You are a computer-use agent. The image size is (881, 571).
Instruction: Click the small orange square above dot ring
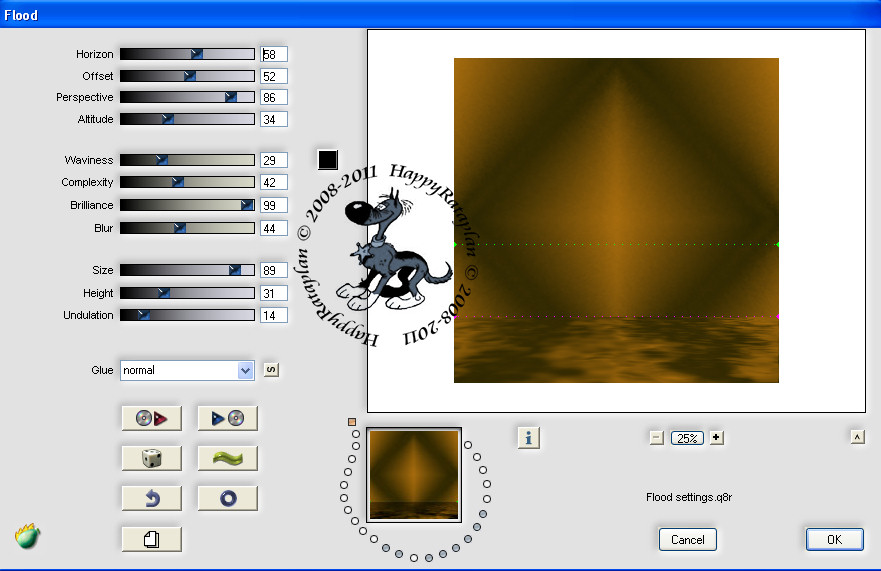(x=352, y=422)
